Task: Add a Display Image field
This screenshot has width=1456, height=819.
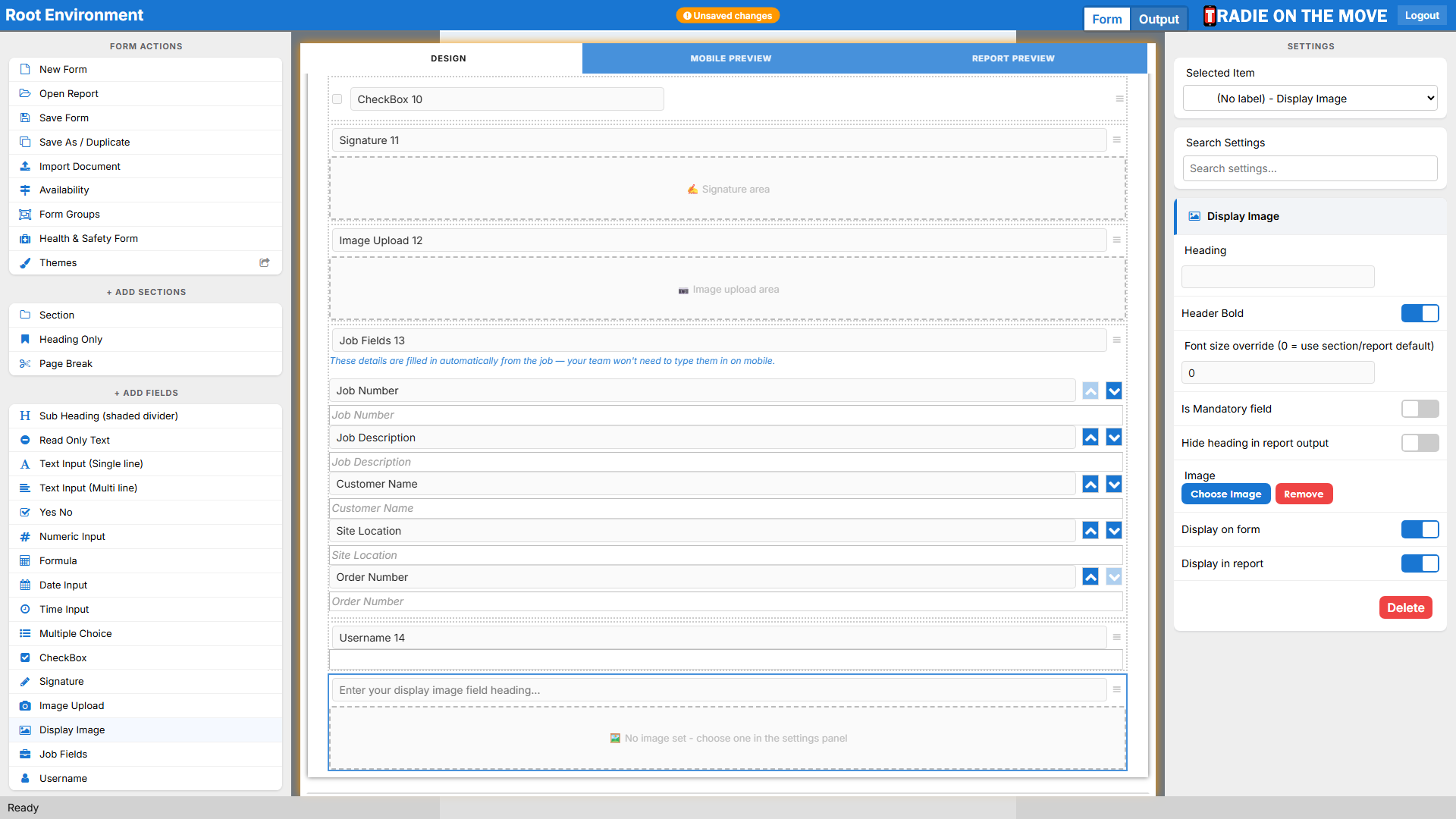Action: [146, 730]
